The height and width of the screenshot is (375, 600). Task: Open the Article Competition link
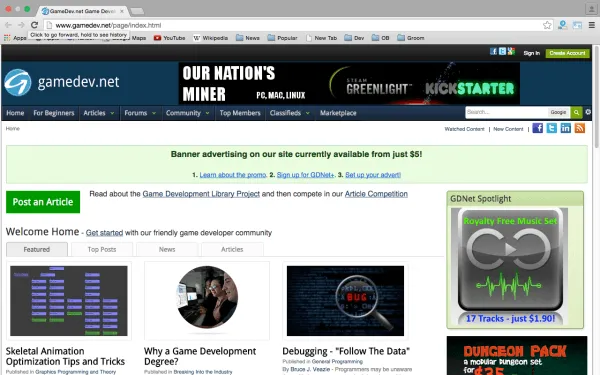pos(376,194)
